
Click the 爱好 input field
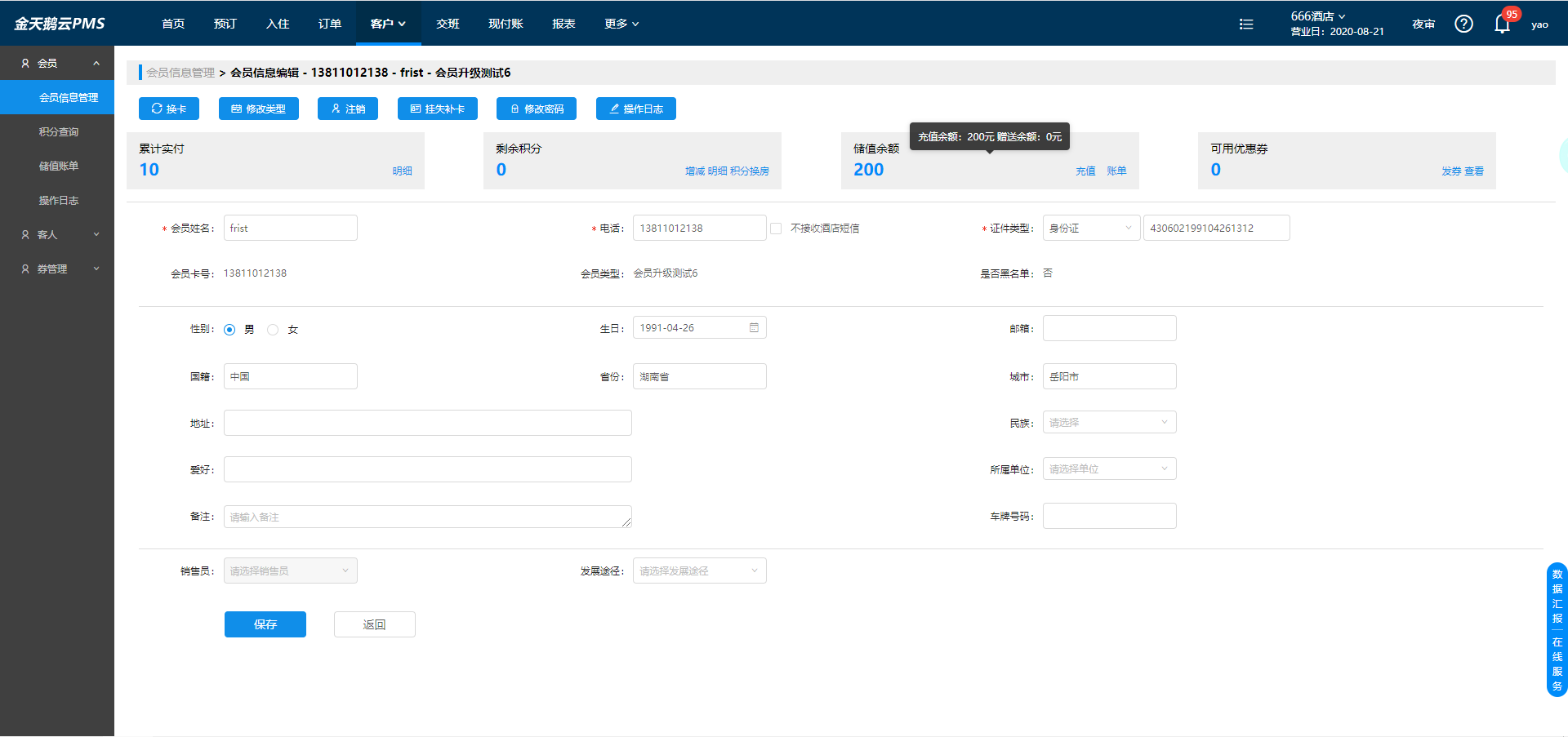point(428,469)
